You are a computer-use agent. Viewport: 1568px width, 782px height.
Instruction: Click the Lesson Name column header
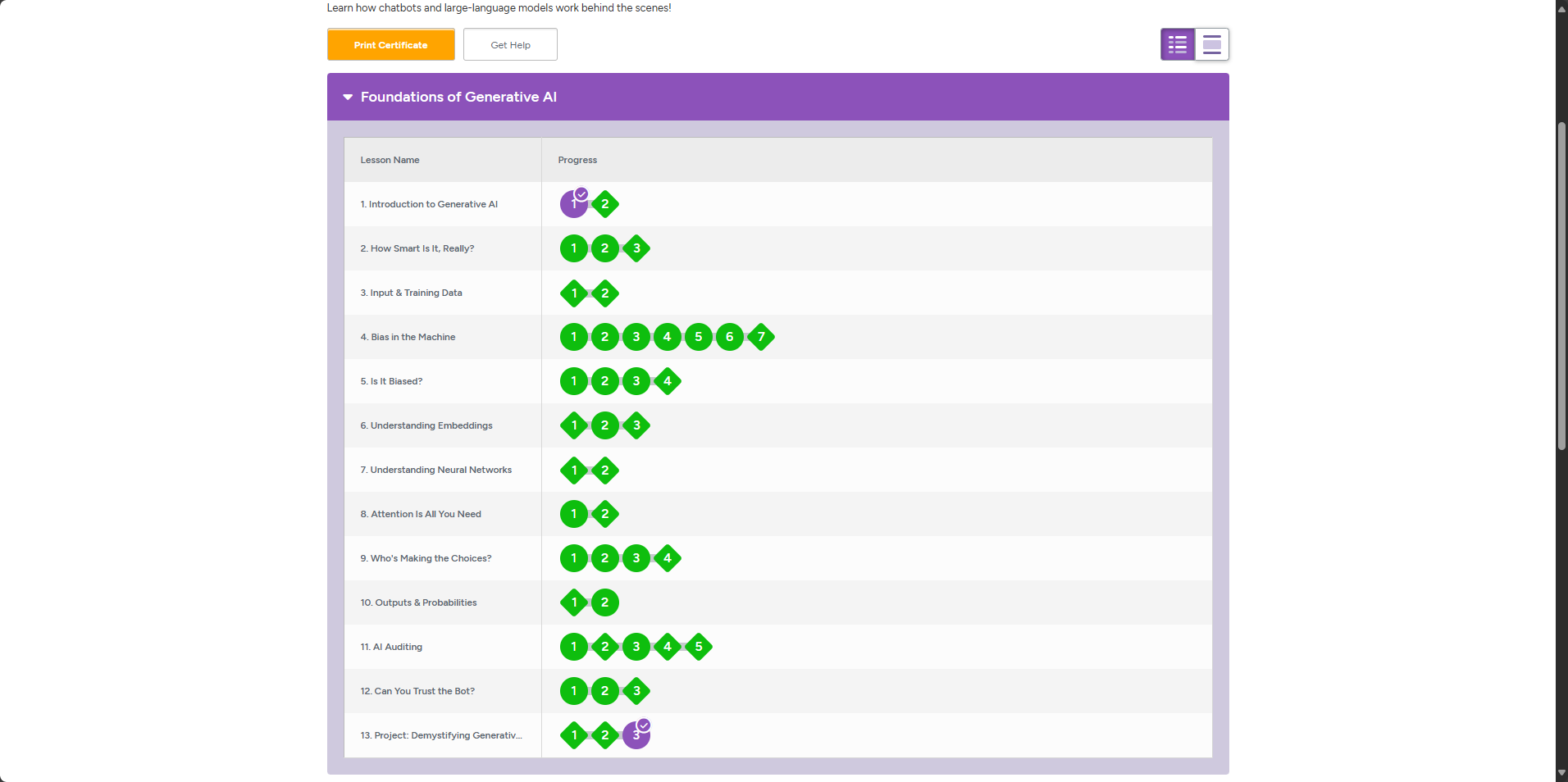pos(390,160)
